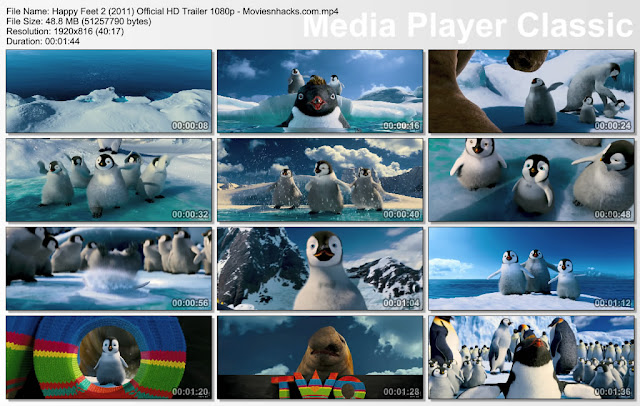Select the thumbnail stamped 00:00:24
Viewport: 640px width, 406px height.
531,91
